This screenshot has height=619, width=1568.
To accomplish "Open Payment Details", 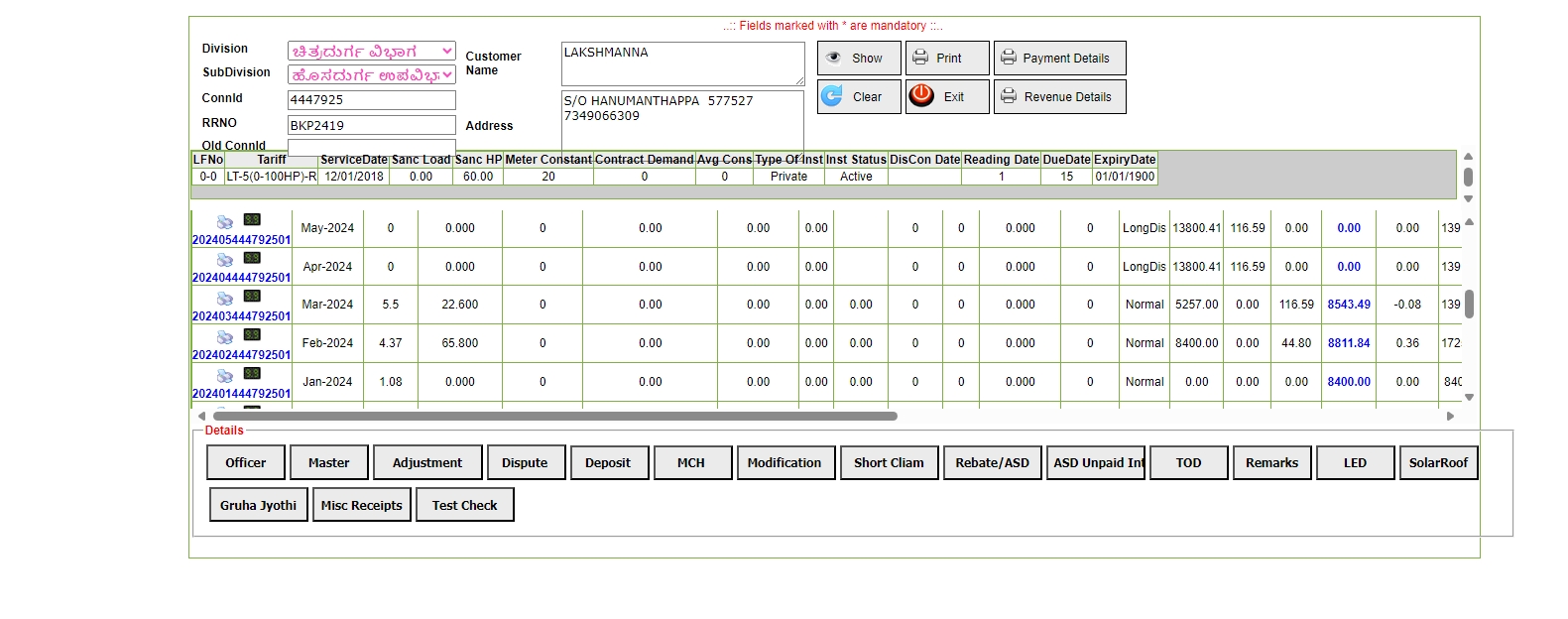I will (x=1059, y=58).
